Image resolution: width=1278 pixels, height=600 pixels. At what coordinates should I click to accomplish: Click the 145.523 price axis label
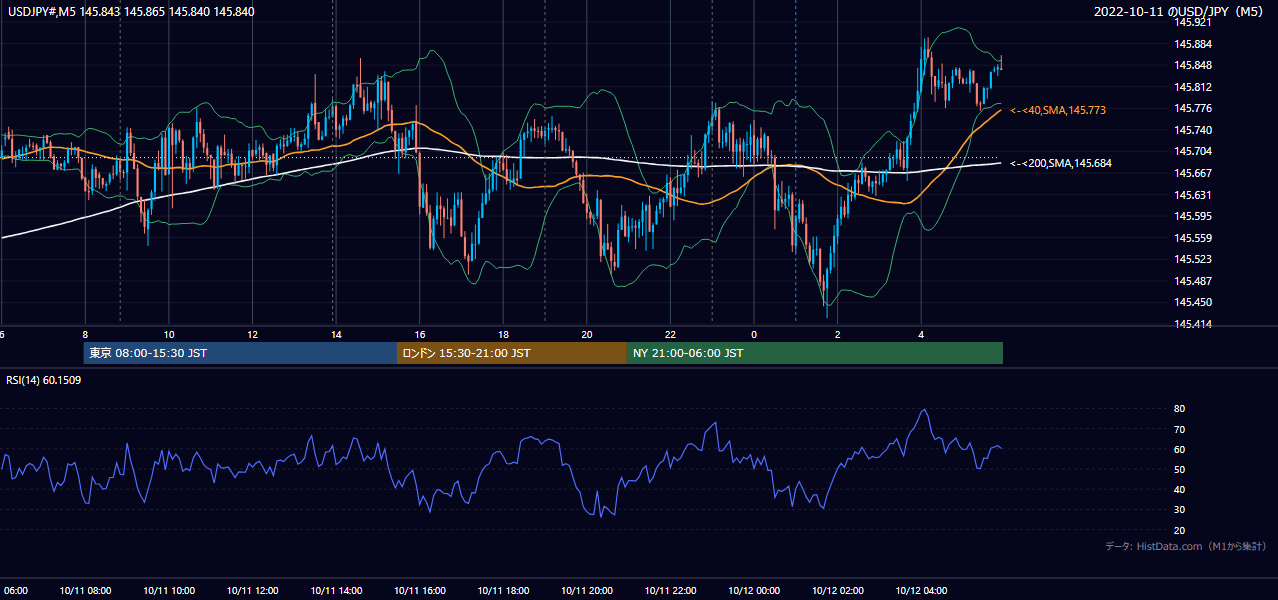(1193, 259)
